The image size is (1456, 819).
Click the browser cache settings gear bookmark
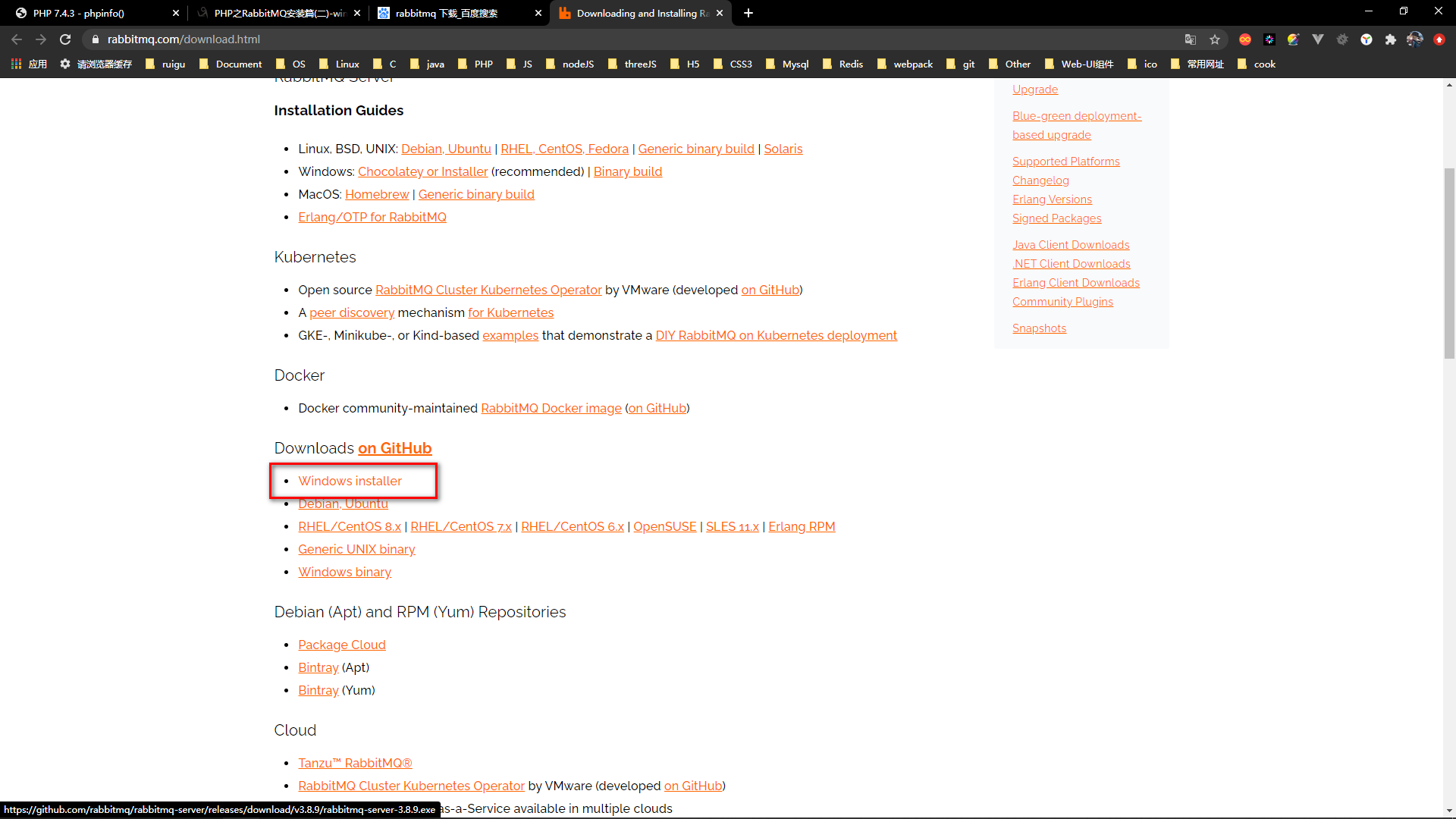tap(96, 64)
